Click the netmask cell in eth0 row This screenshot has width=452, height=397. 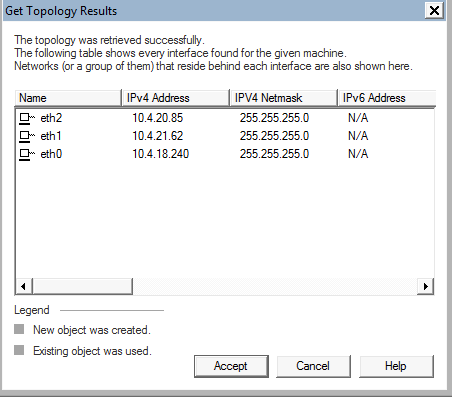point(274,154)
